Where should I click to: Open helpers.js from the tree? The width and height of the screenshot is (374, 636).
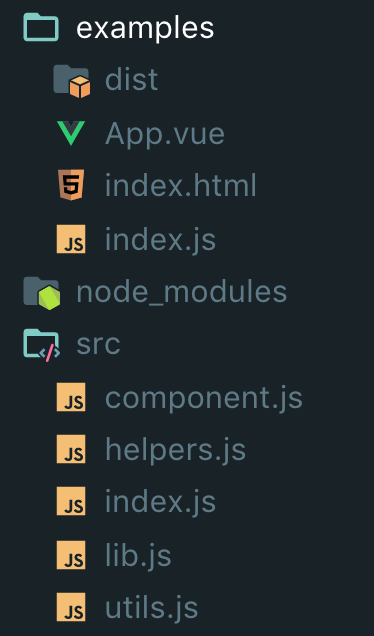[x=175, y=450]
